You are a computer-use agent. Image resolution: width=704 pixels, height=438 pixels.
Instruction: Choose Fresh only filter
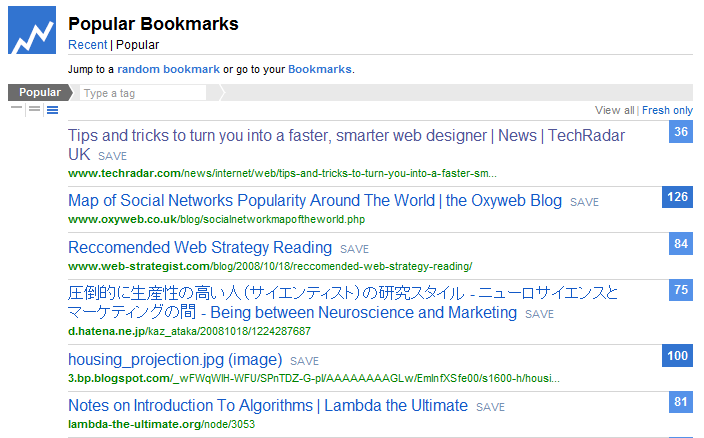667,110
